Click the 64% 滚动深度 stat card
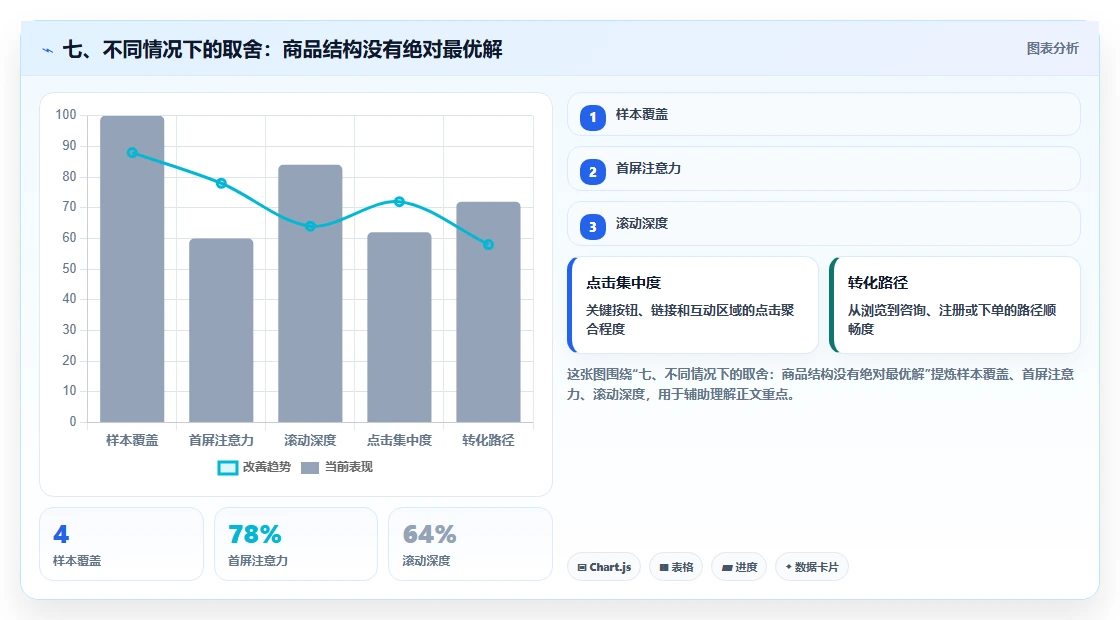Image resolution: width=1120 pixels, height=620 pixels. (x=470, y=544)
